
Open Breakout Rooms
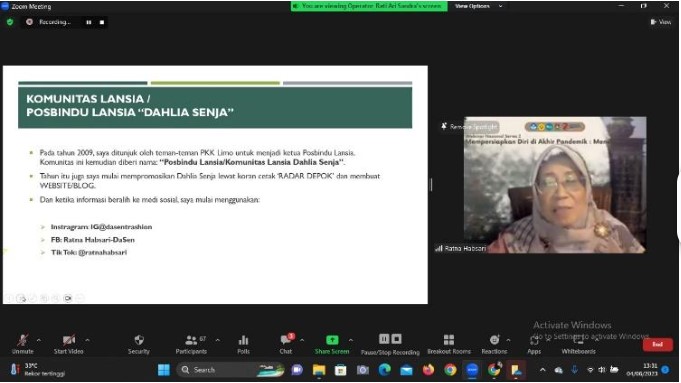[x=449, y=344]
